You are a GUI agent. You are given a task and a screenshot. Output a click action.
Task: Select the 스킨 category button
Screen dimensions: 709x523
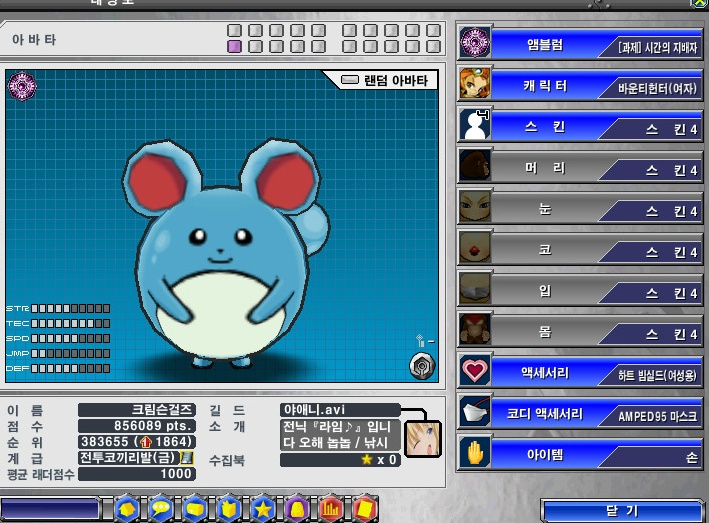[545, 127]
